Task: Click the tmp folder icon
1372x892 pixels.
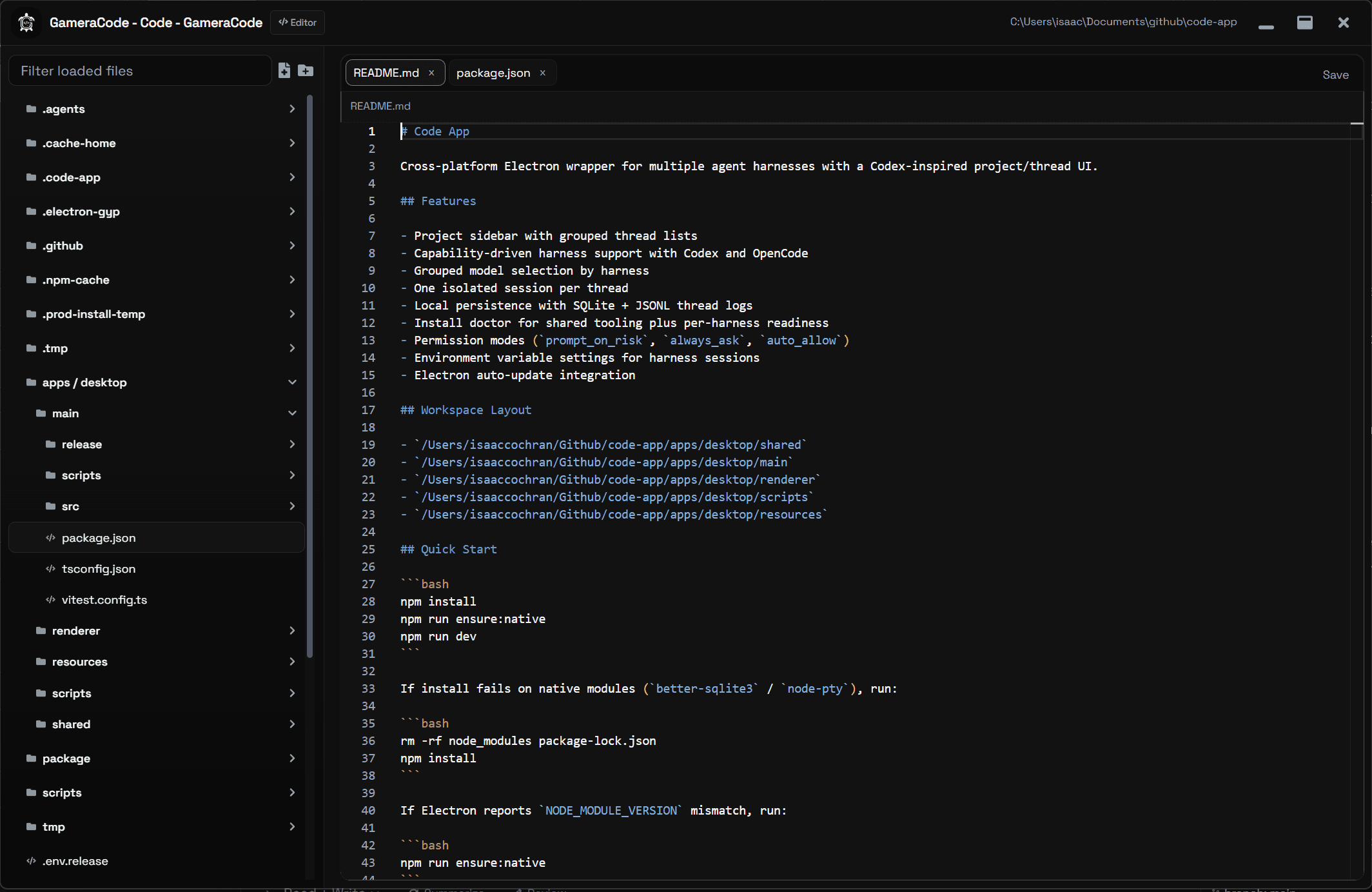Action: [x=31, y=826]
